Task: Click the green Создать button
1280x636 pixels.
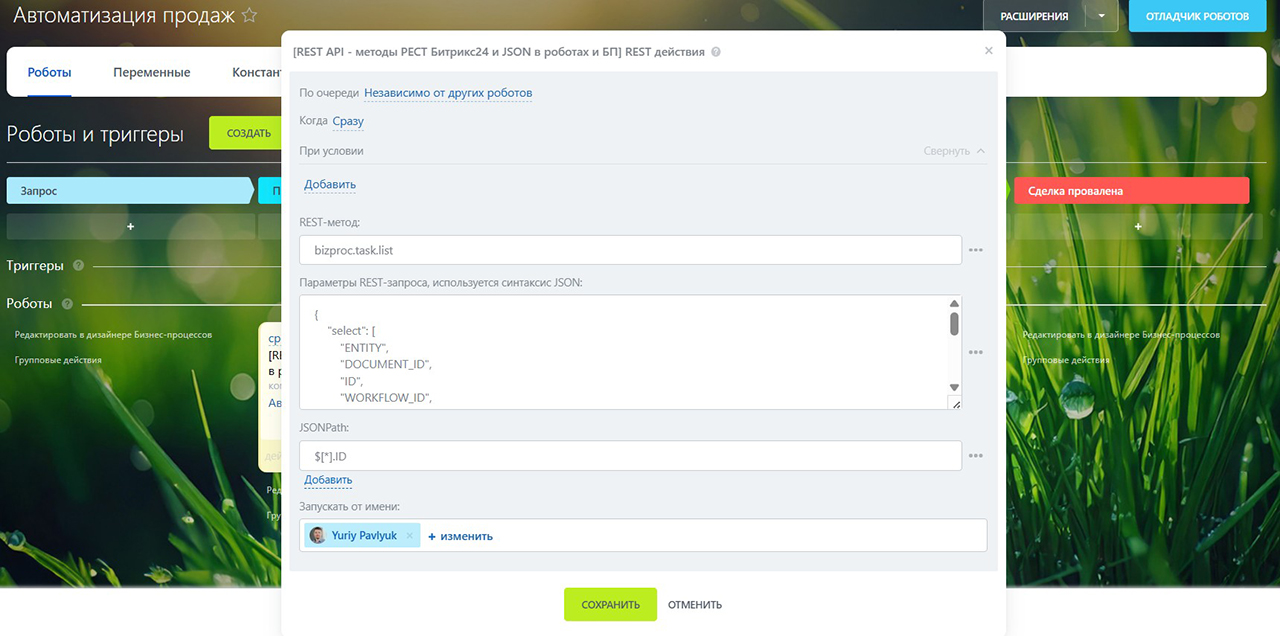Action: (x=245, y=133)
